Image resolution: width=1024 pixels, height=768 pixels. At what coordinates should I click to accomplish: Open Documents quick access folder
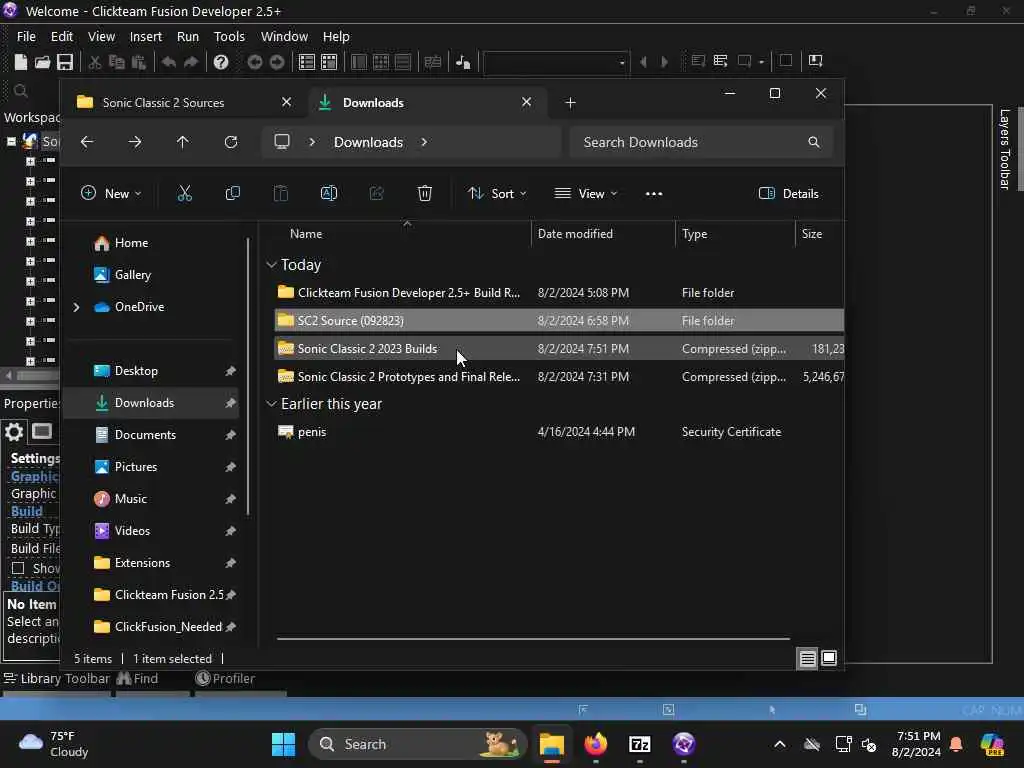[x=145, y=435]
